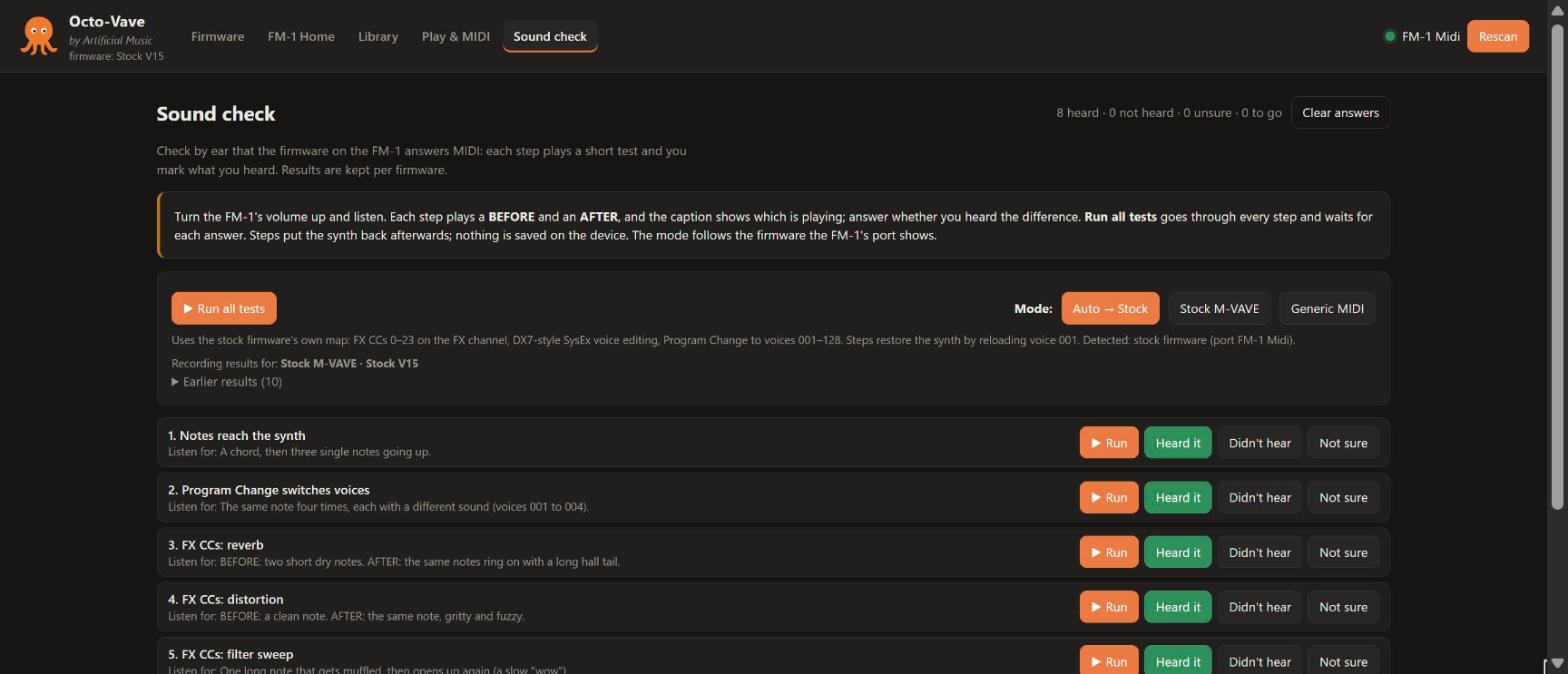This screenshot has width=1568, height=674.
Task: Expand Earlier results (10)
Action: (227, 382)
